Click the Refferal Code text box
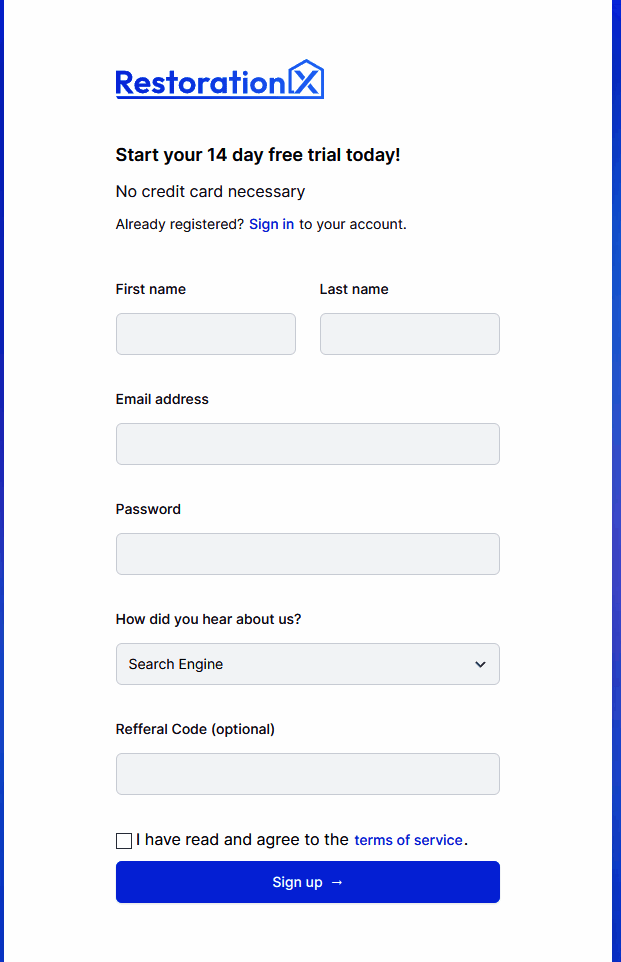 [x=307, y=774]
